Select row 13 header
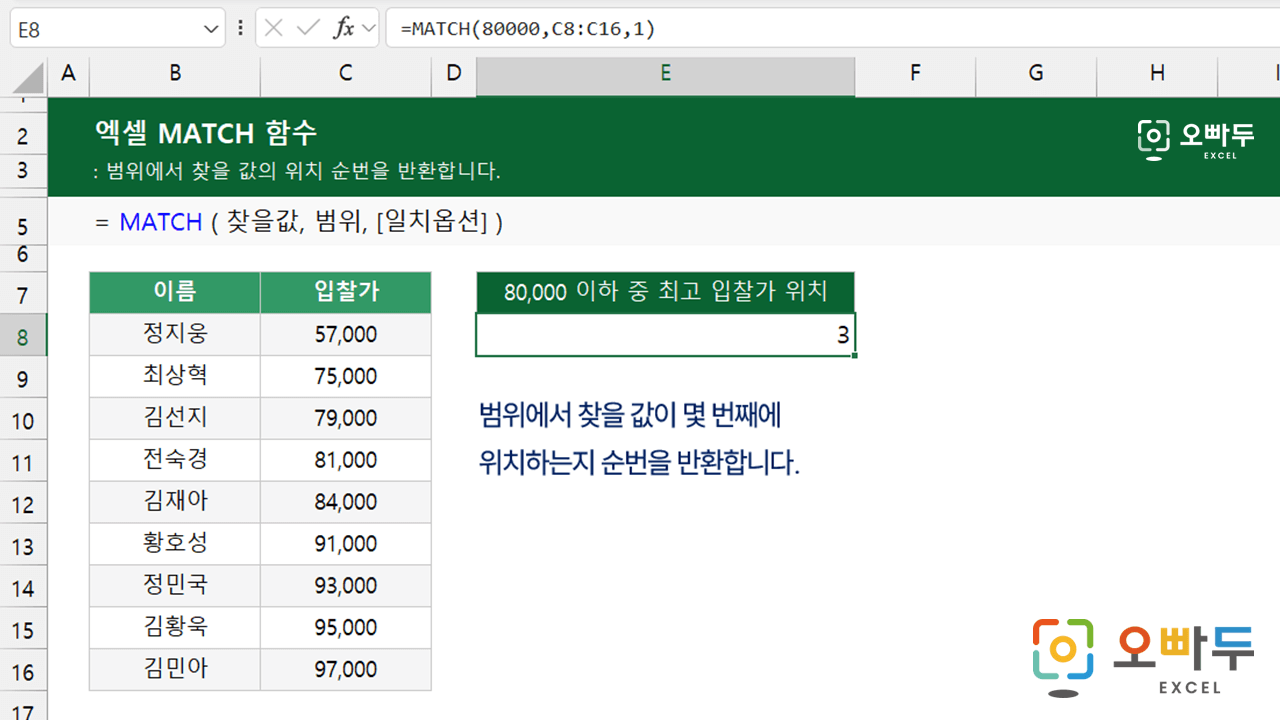 pyautogui.click(x=23, y=546)
